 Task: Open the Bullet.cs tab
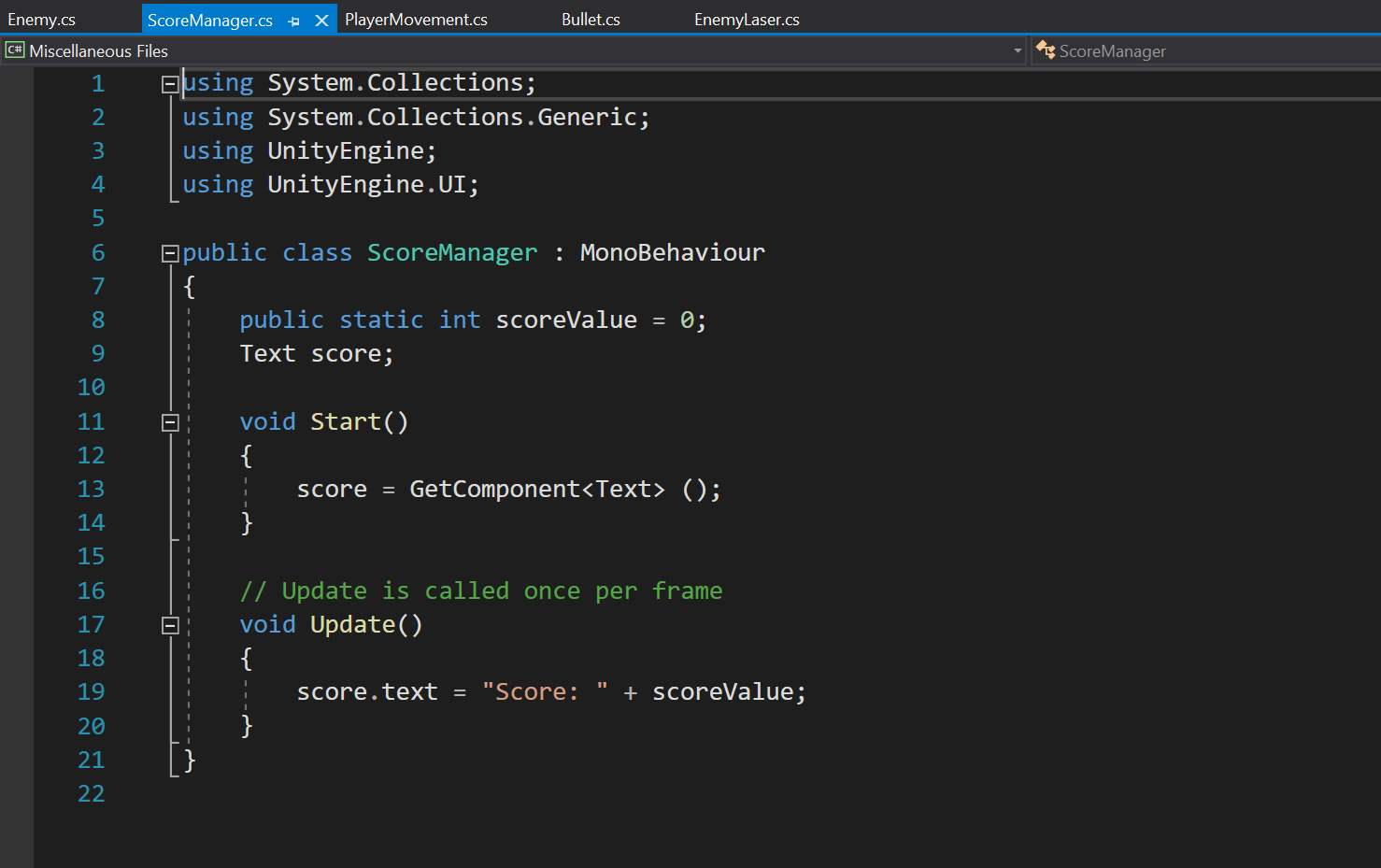click(591, 20)
